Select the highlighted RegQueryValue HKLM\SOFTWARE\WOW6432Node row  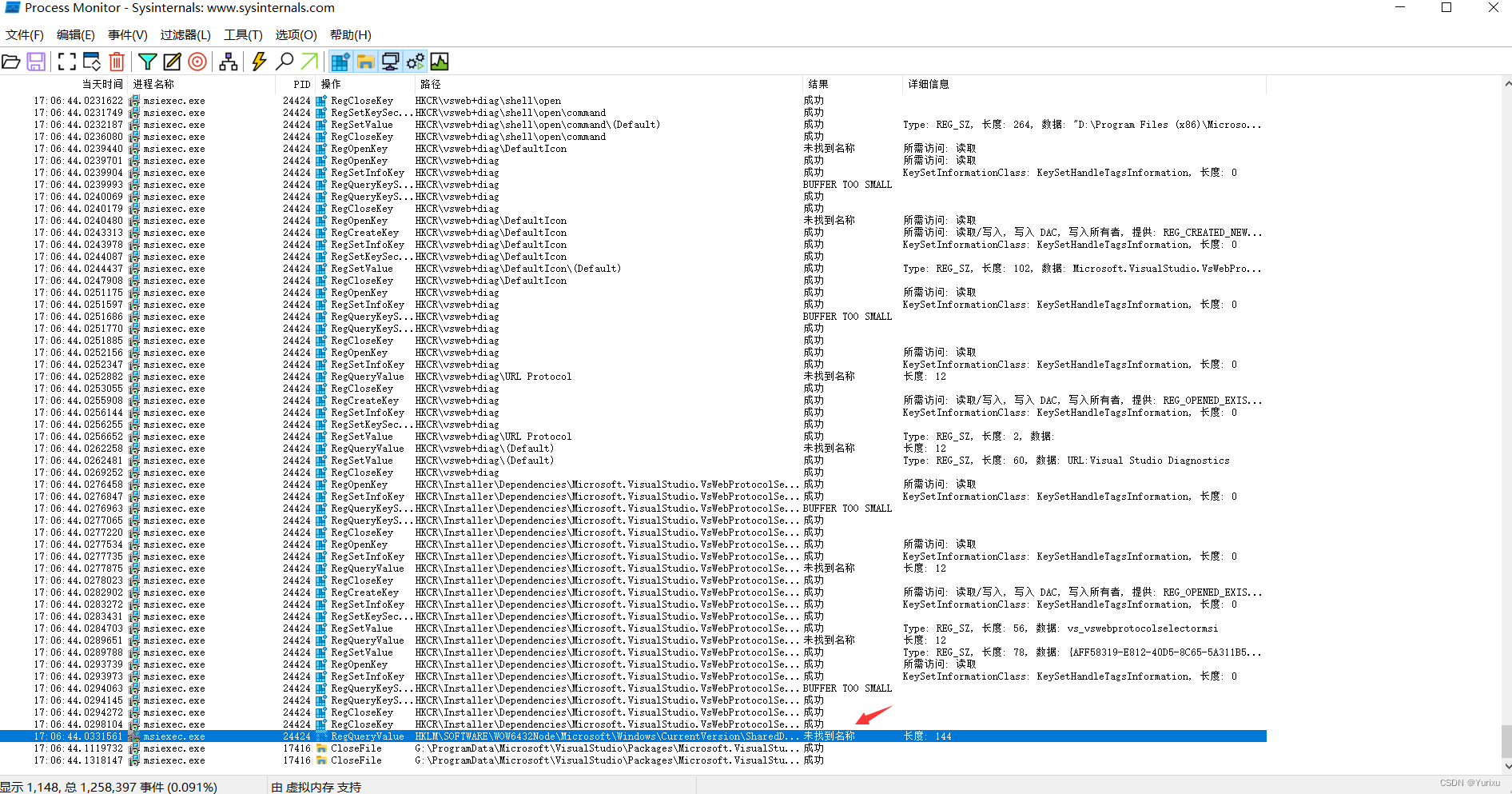(x=633, y=736)
